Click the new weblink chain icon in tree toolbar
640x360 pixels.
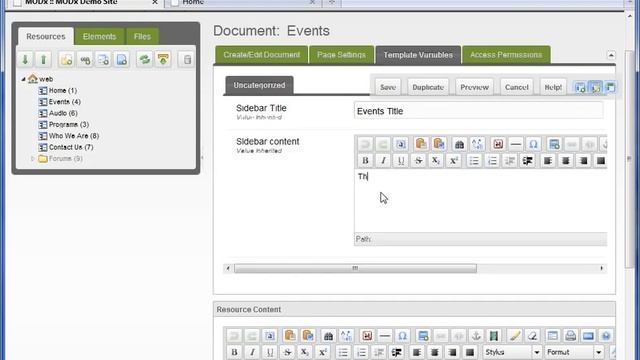click(x=85, y=60)
